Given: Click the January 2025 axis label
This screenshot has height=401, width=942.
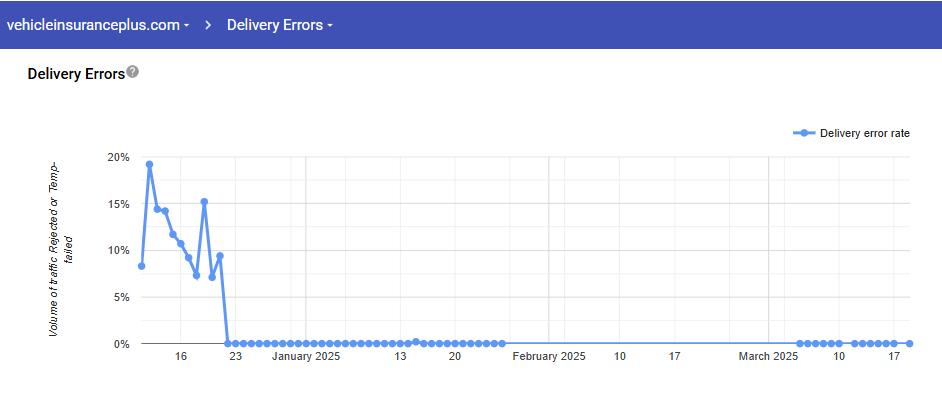Looking at the screenshot, I should [x=307, y=356].
